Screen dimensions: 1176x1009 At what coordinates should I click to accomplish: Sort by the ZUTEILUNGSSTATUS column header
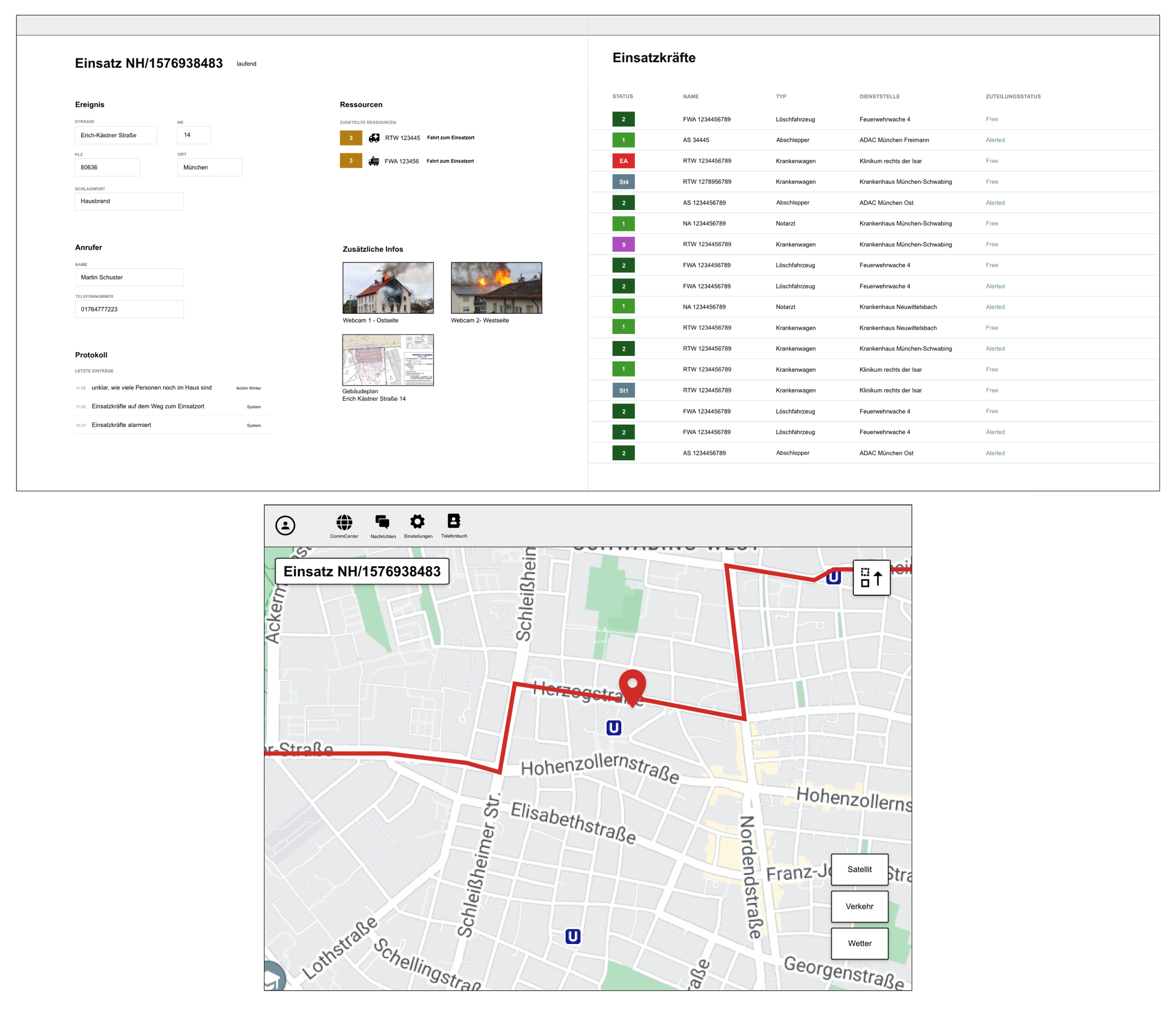1013,96
